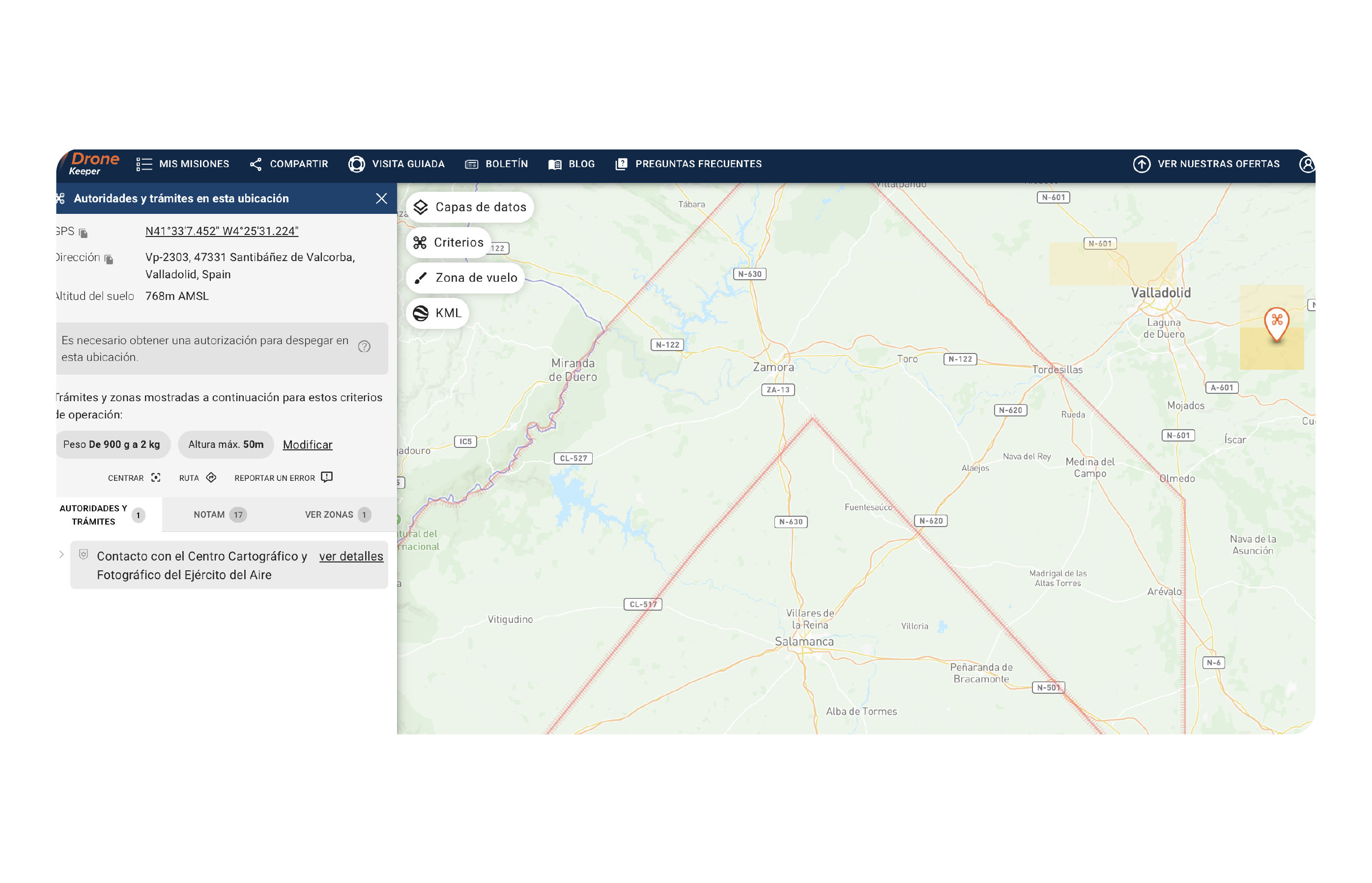Open Mis Misiones menu

pos(183,164)
